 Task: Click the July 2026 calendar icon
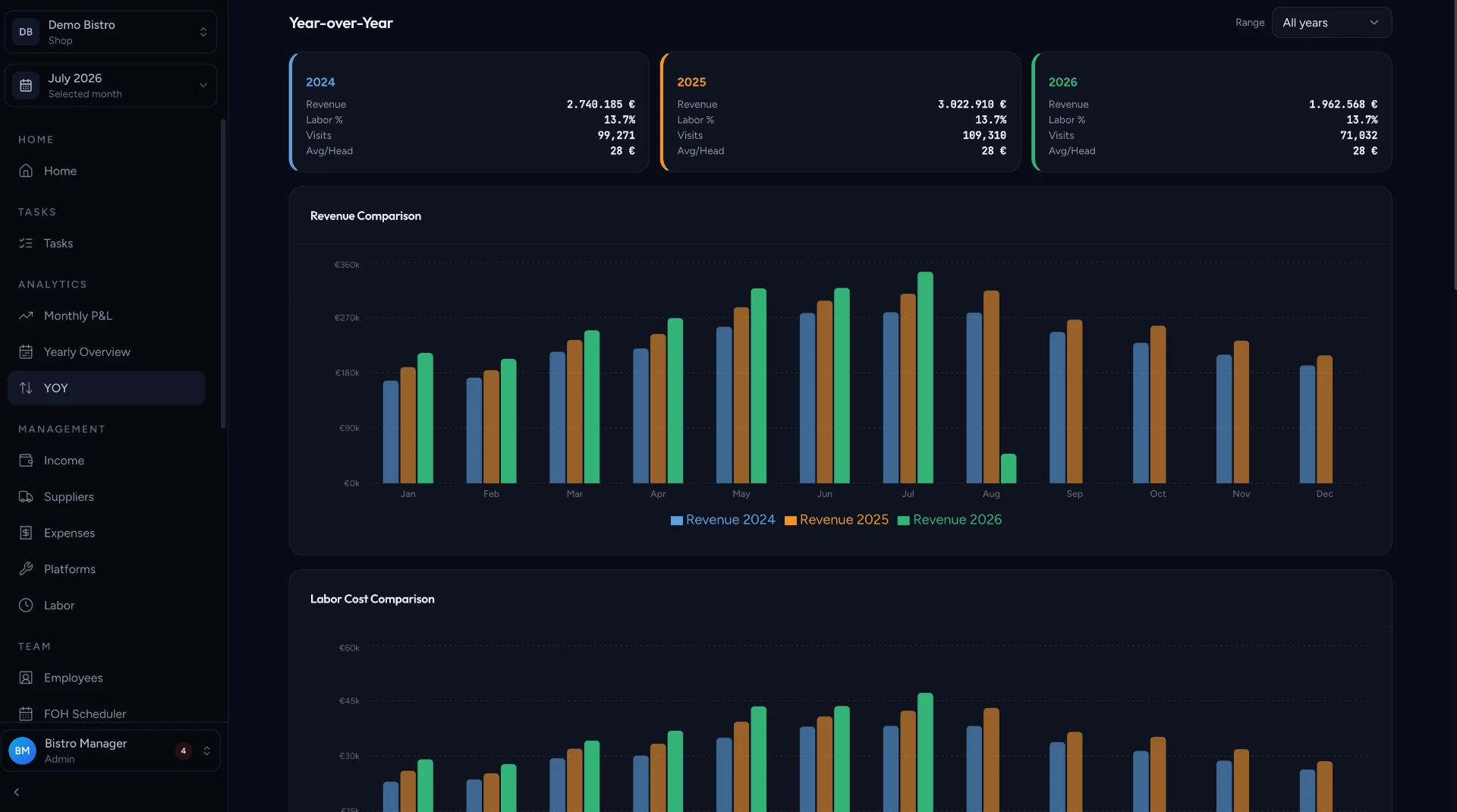point(26,85)
